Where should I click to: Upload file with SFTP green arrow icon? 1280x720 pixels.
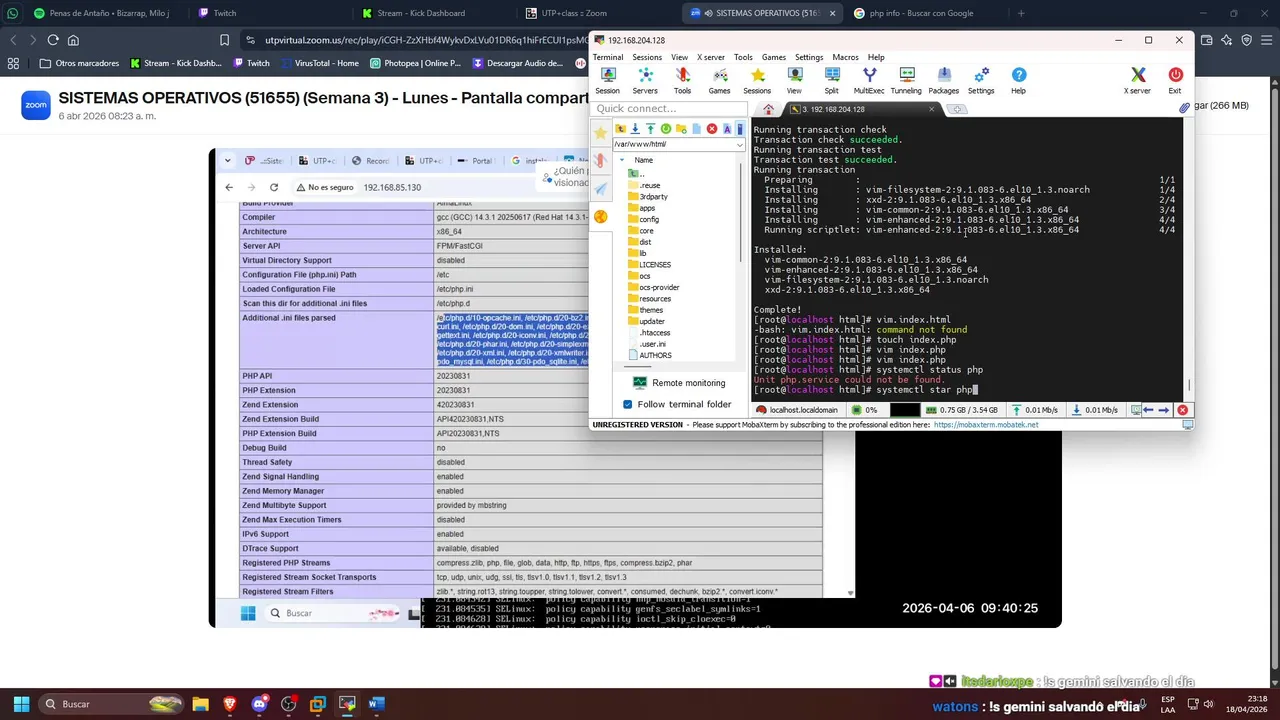[650, 129]
